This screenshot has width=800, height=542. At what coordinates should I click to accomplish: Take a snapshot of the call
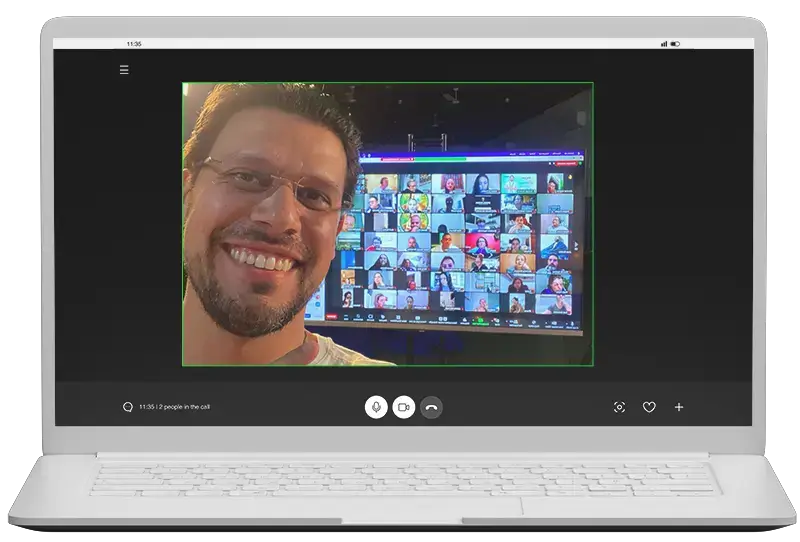(619, 407)
